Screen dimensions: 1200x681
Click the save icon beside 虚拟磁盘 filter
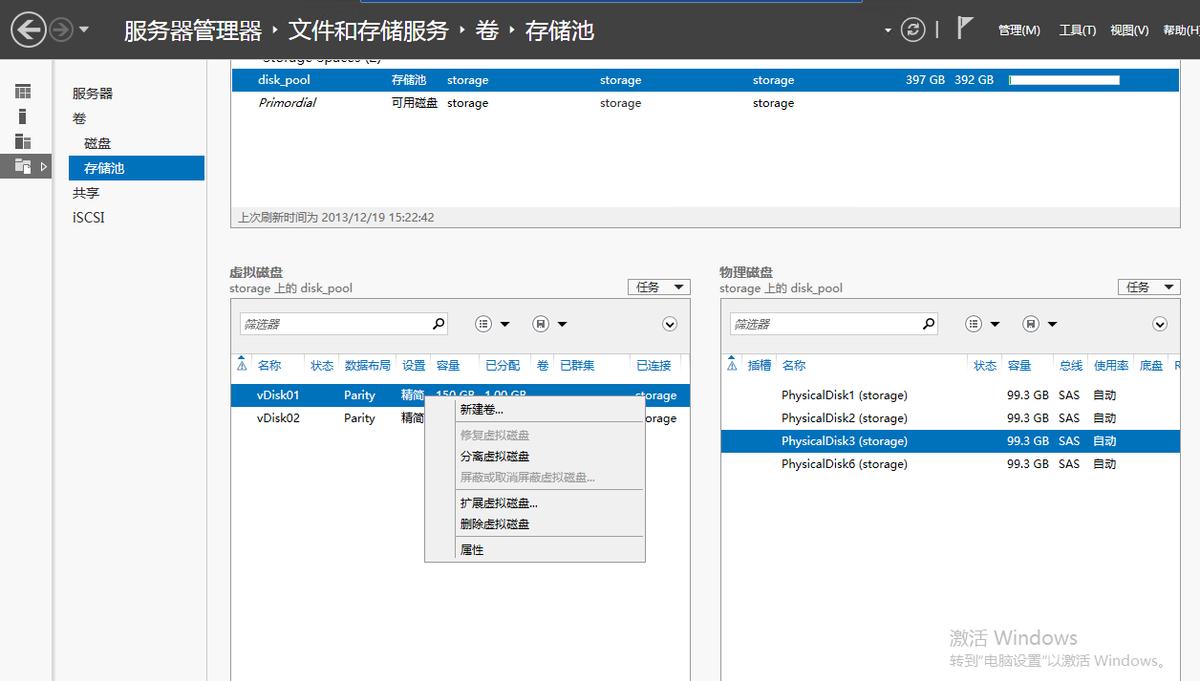(x=540, y=323)
